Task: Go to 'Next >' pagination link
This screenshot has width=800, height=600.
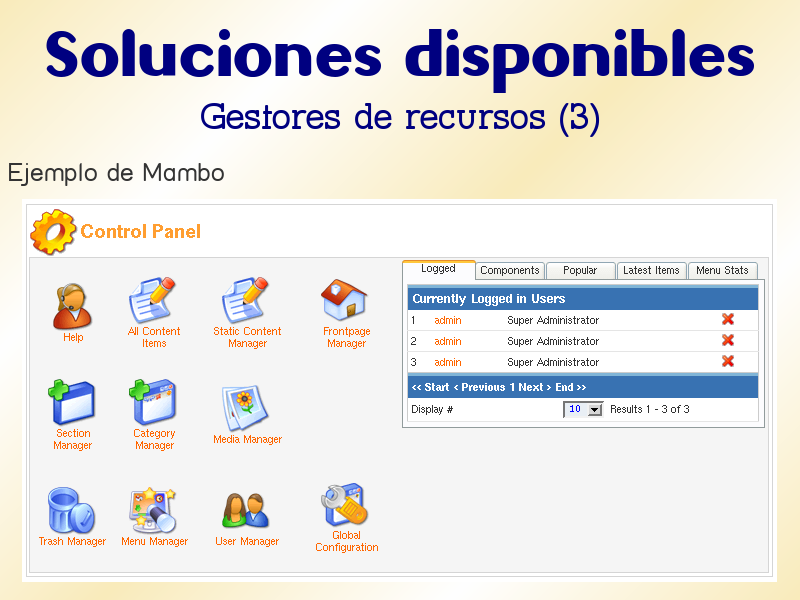Action: 535,387
